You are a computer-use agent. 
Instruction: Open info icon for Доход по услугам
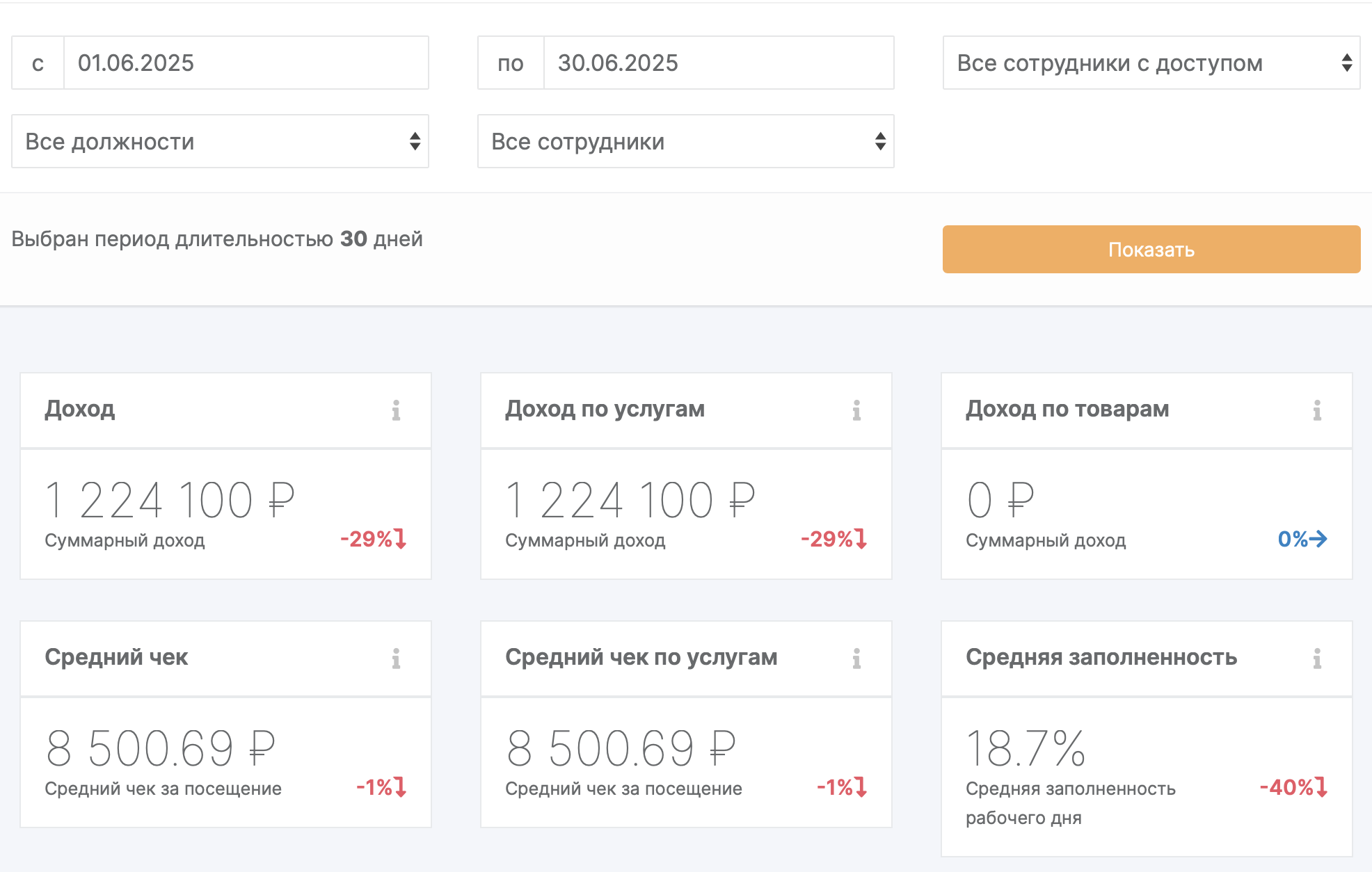point(856,410)
